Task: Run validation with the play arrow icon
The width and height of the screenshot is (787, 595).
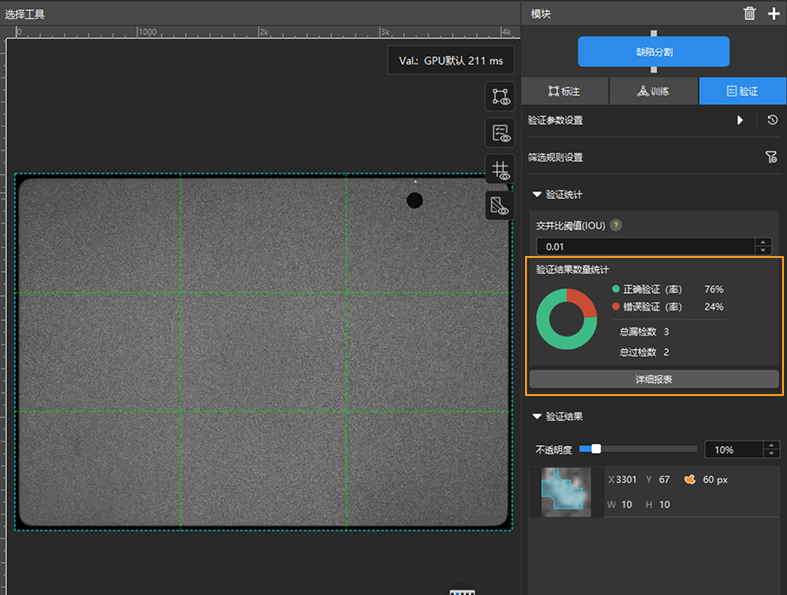Action: (740, 120)
